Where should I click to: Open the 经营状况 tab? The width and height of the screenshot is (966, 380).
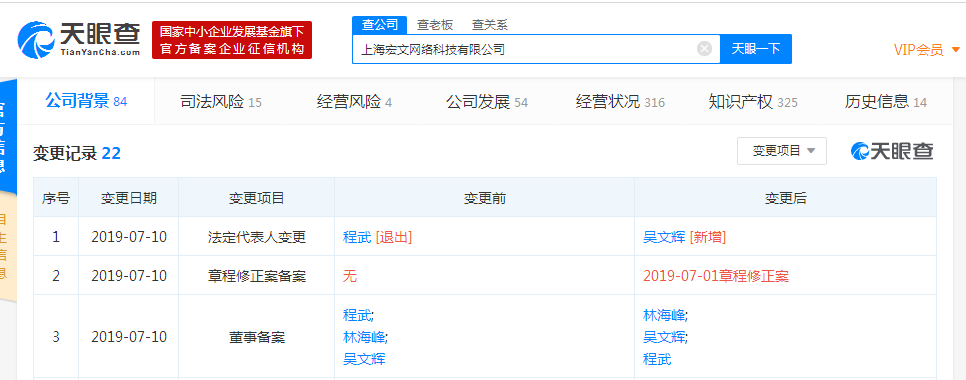pos(620,102)
